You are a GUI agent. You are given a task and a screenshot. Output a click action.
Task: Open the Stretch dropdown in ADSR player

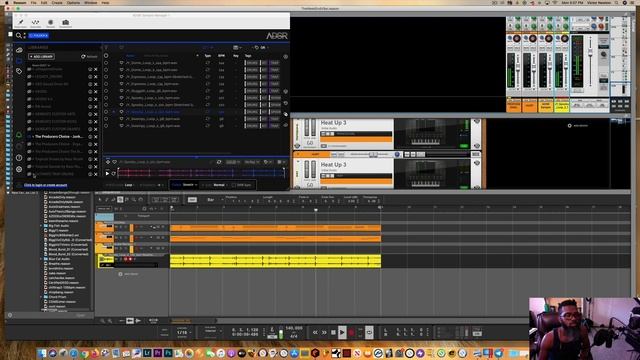(x=189, y=185)
